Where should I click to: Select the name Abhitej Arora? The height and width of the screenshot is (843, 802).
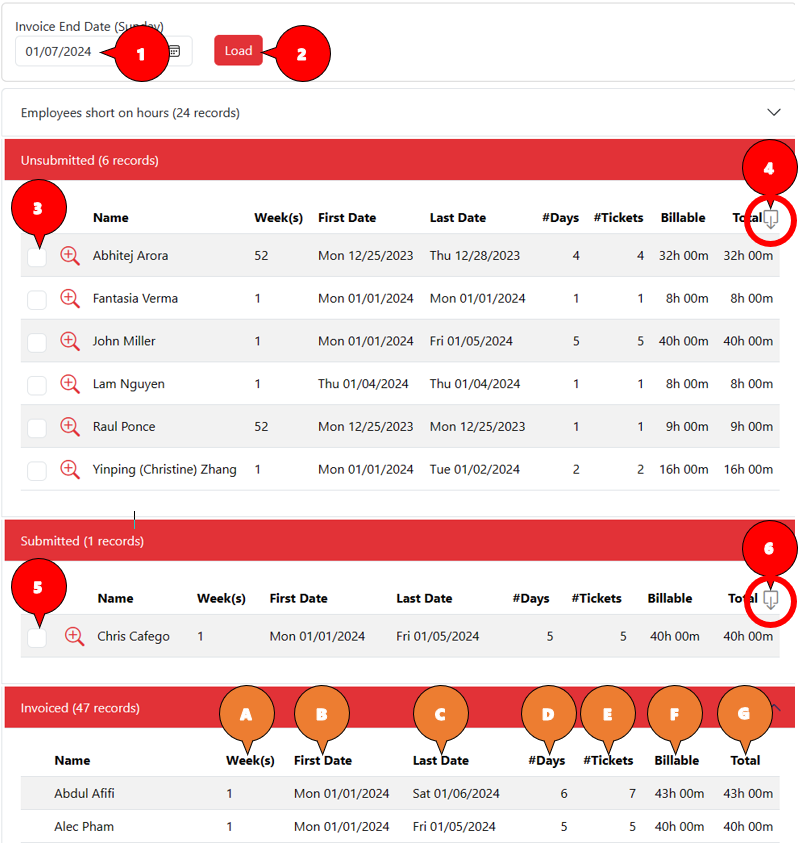click(x=130, y=256)
